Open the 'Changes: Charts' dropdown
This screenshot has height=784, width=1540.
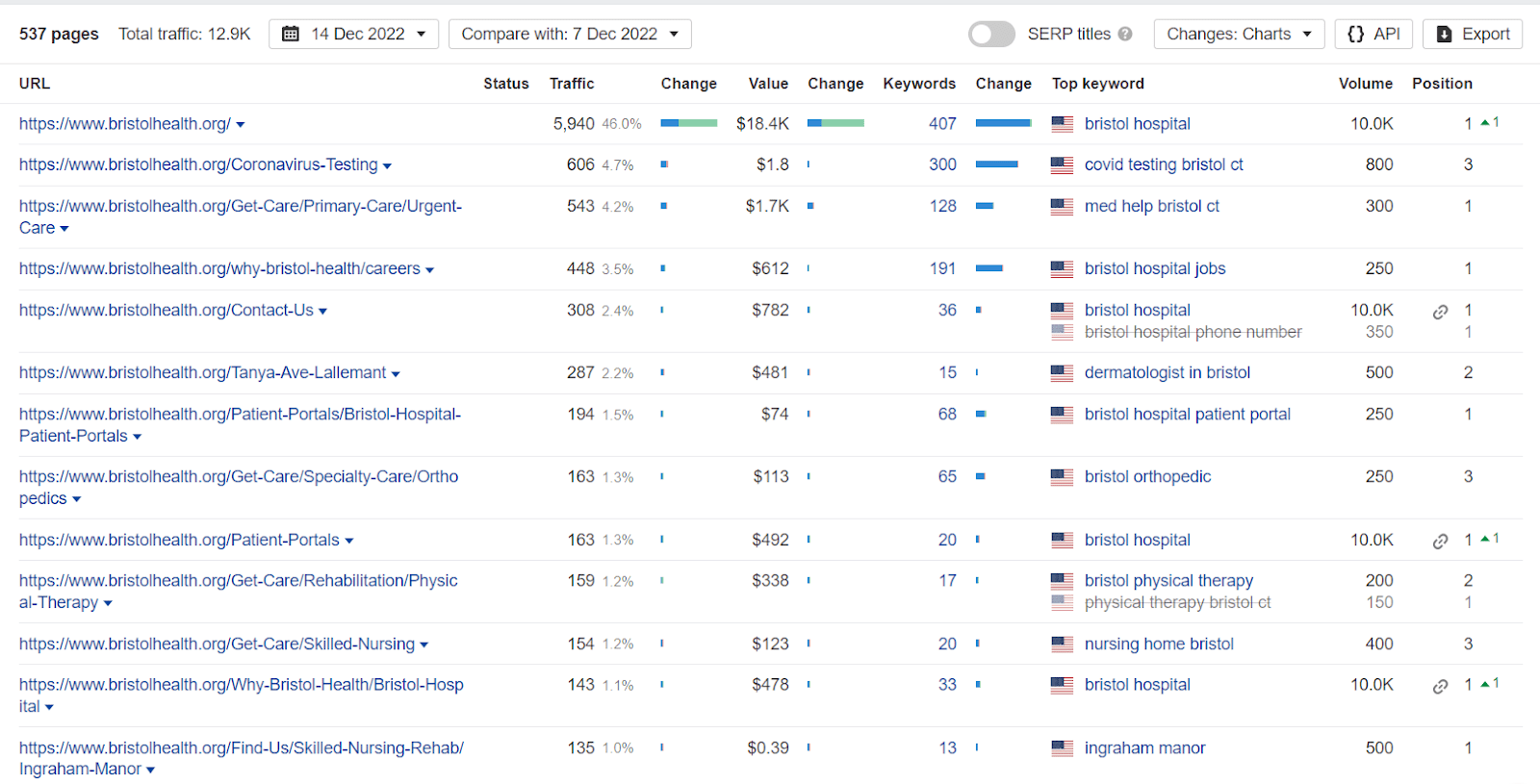(x=1240, y=35)
